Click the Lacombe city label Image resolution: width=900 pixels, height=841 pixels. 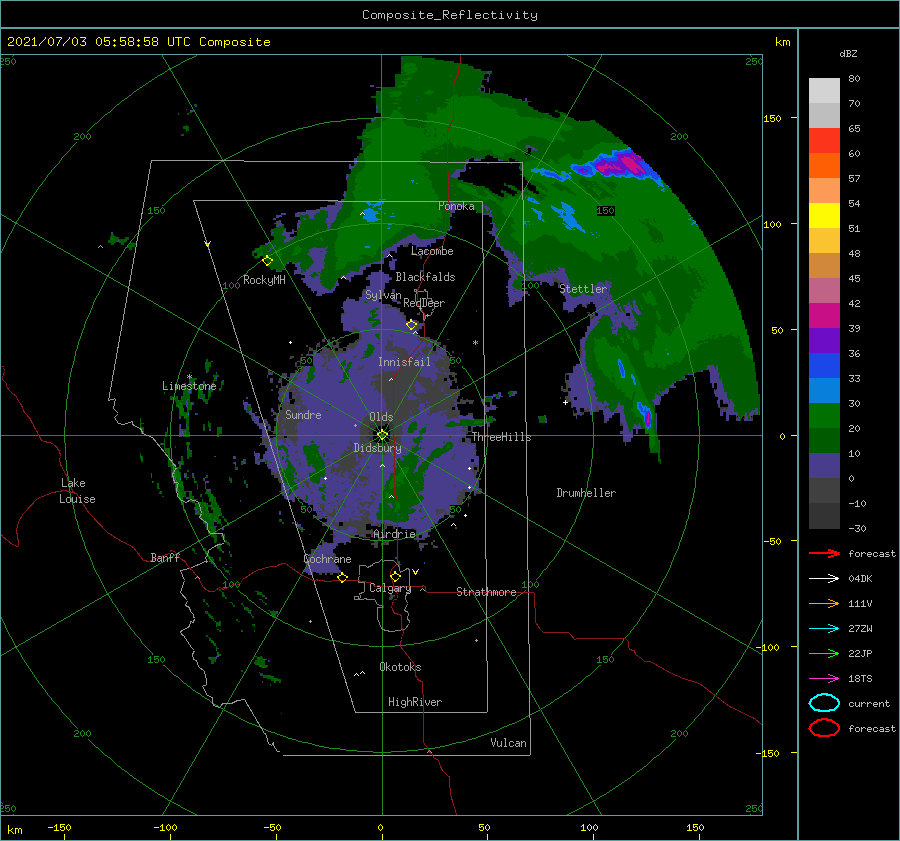coord(432,251)
